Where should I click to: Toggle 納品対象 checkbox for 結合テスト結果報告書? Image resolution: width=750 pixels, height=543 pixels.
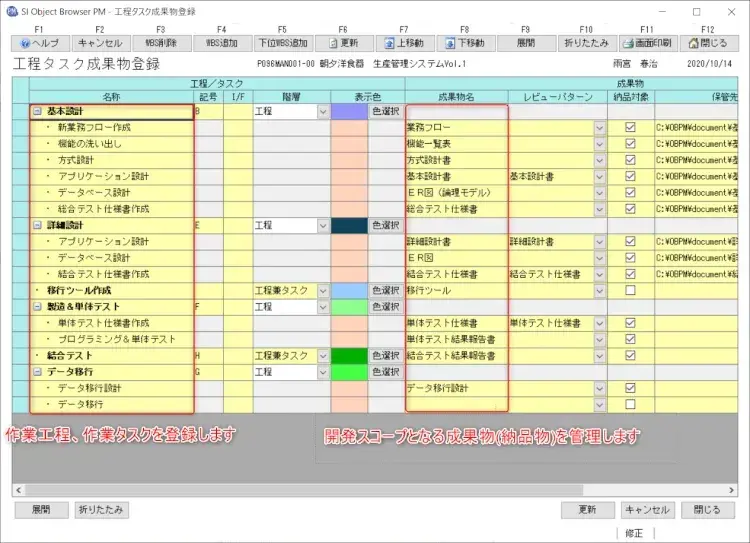[630, 355]
